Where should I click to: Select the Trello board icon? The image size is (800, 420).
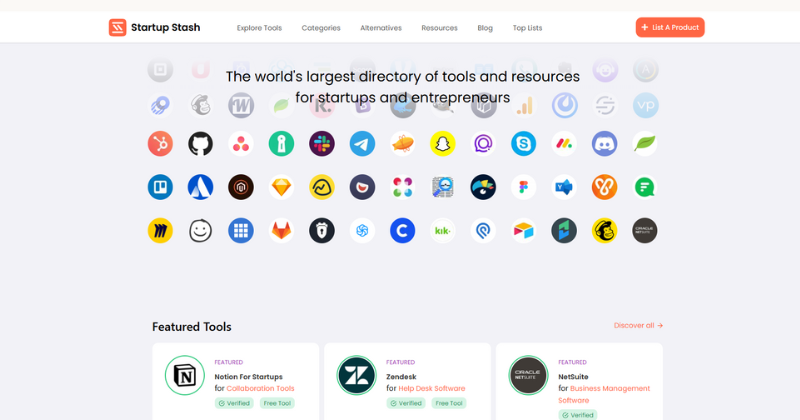click(x=160, y=187)
